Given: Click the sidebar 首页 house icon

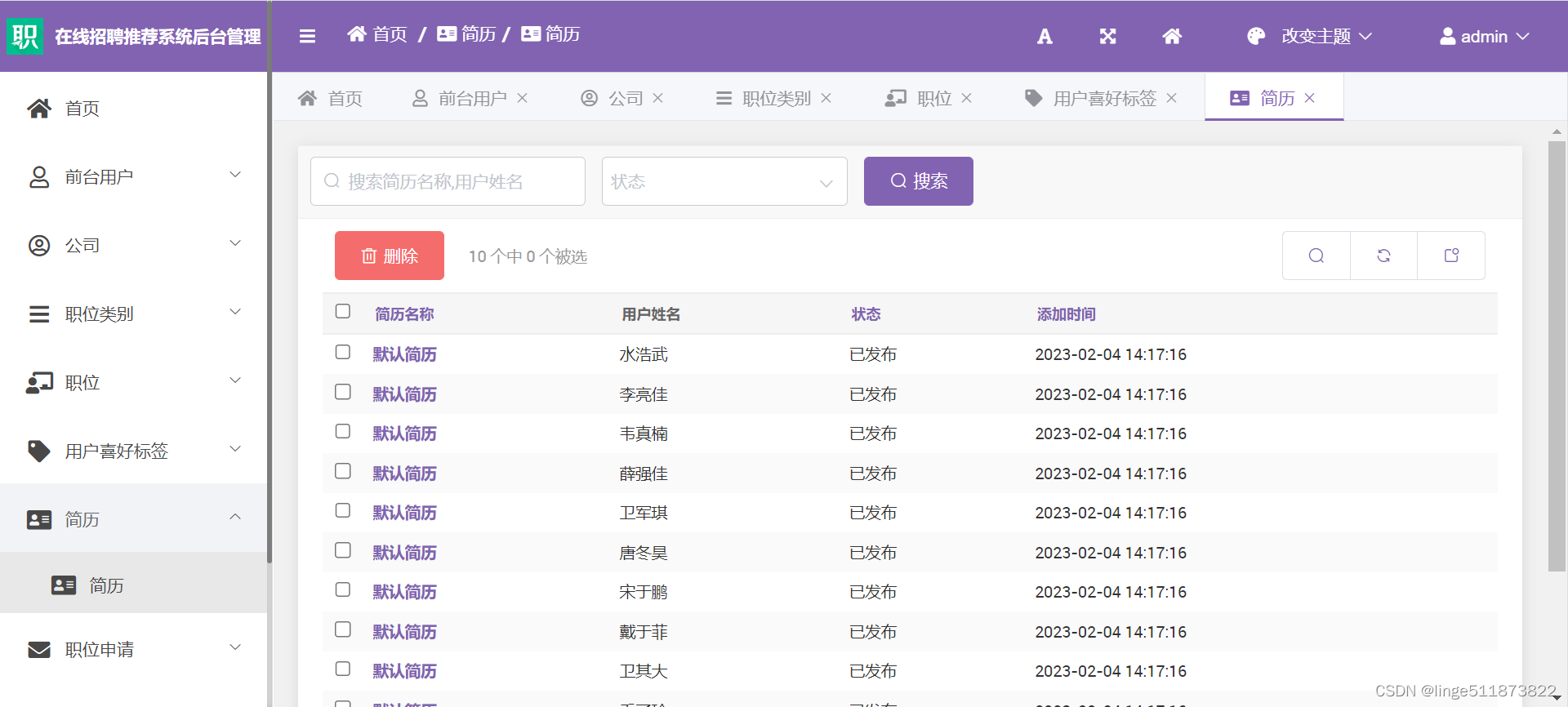Looking at the screenshot, I should [x=39, y=109].
